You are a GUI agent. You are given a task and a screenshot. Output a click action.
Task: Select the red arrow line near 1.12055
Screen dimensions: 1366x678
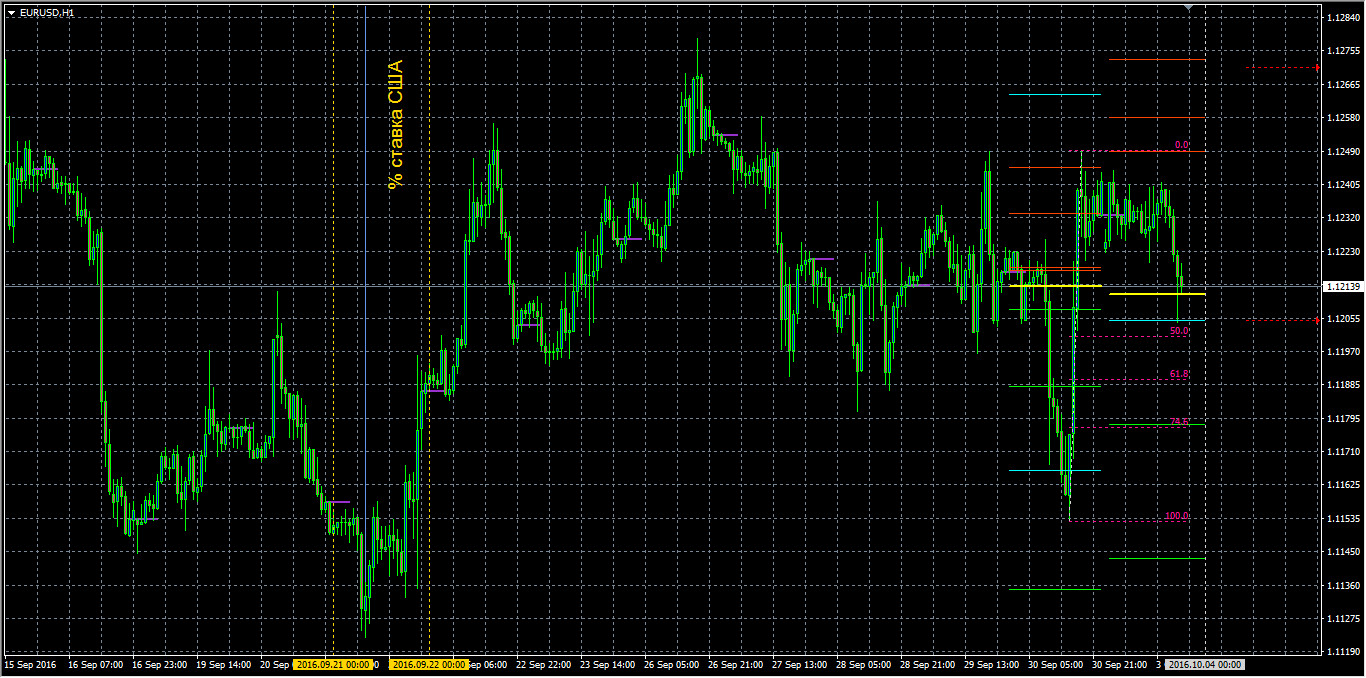coord(1283,320)
